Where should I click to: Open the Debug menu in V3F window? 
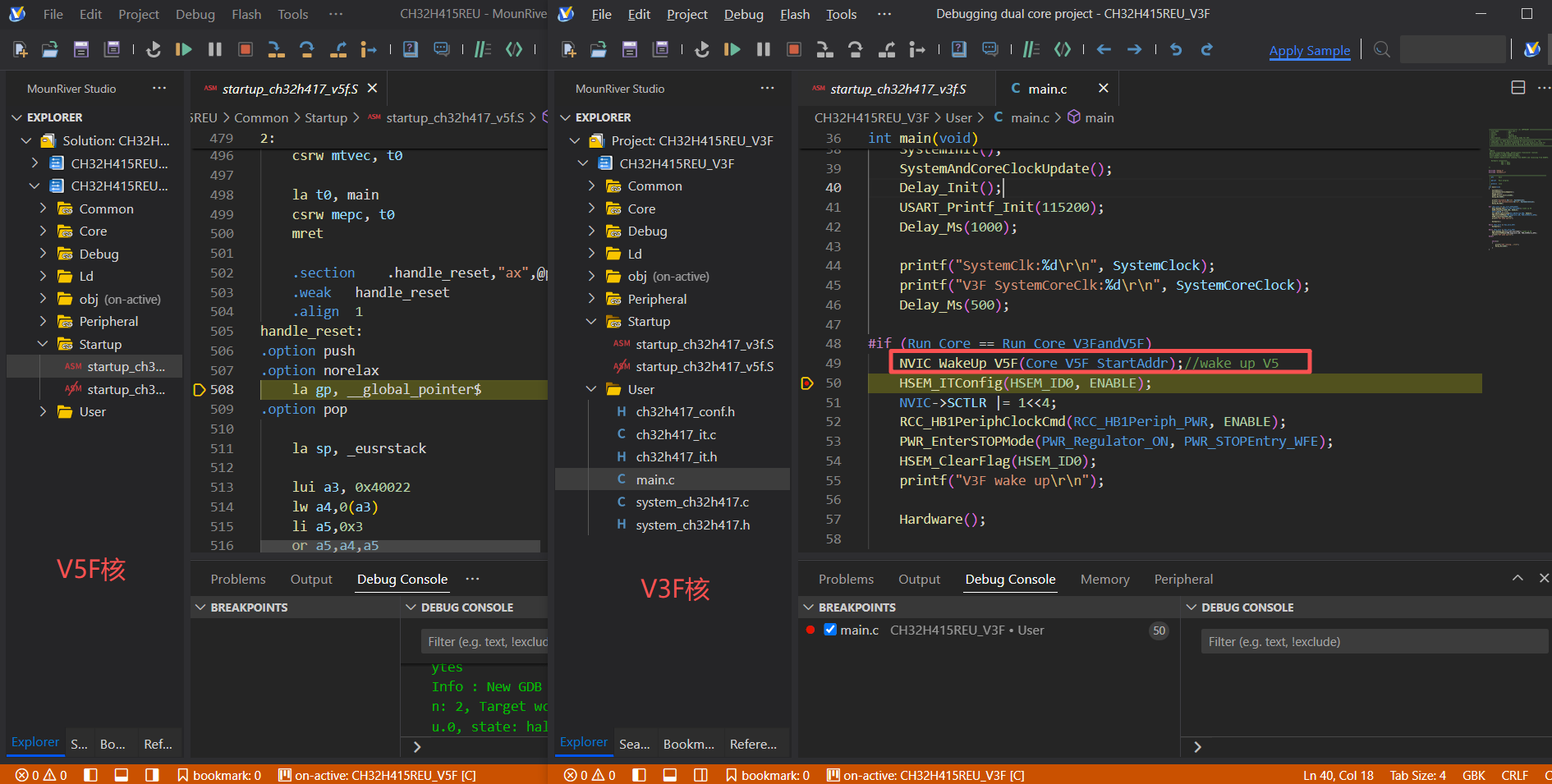[743, 14]
